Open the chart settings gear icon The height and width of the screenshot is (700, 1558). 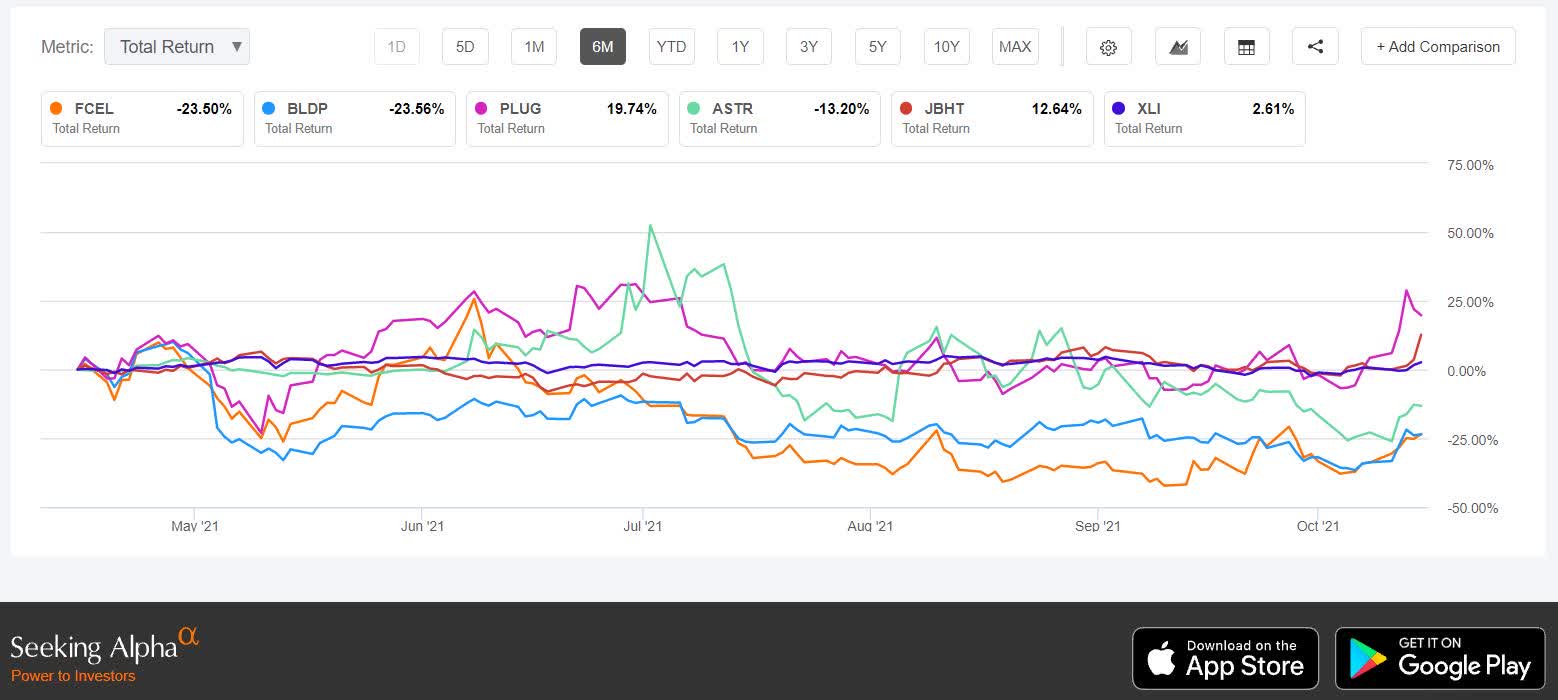[x=1108, y=46]
